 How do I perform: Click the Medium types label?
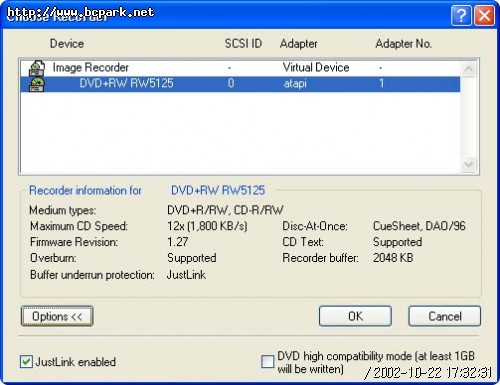[63, 210]
